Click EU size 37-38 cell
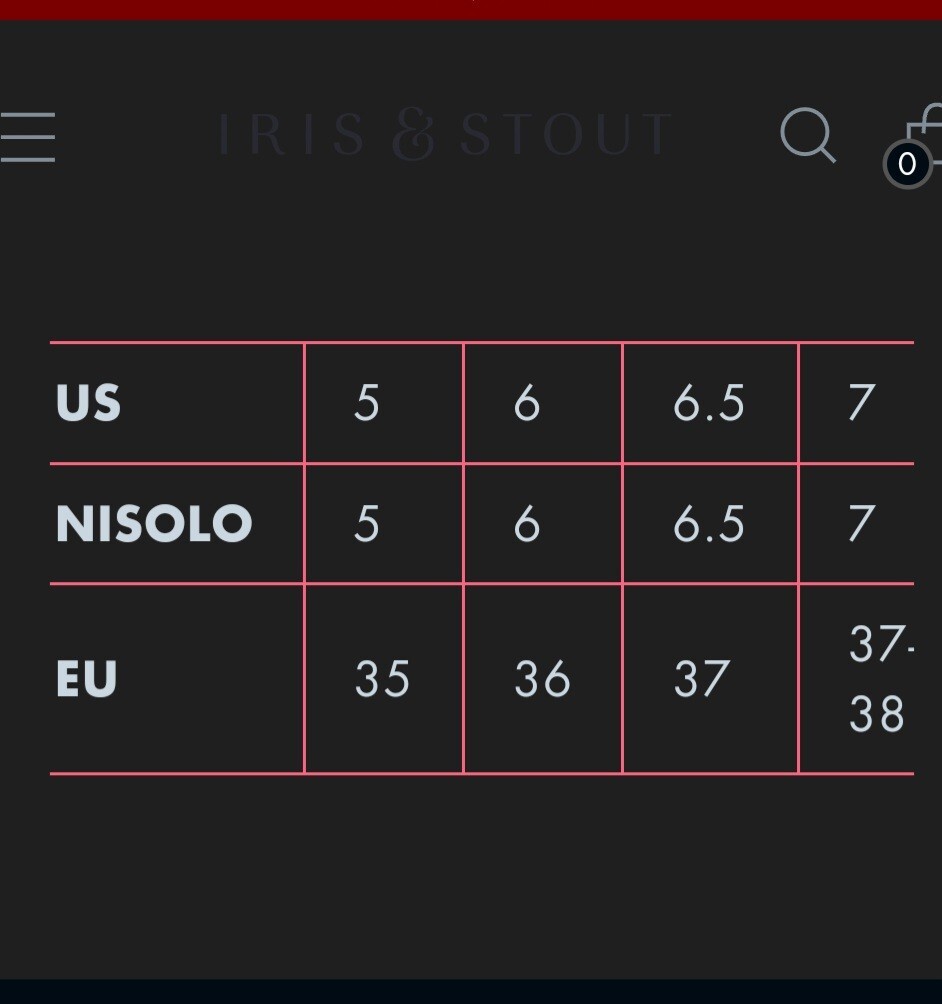The image size is (942, 1004). coord(857,679)
